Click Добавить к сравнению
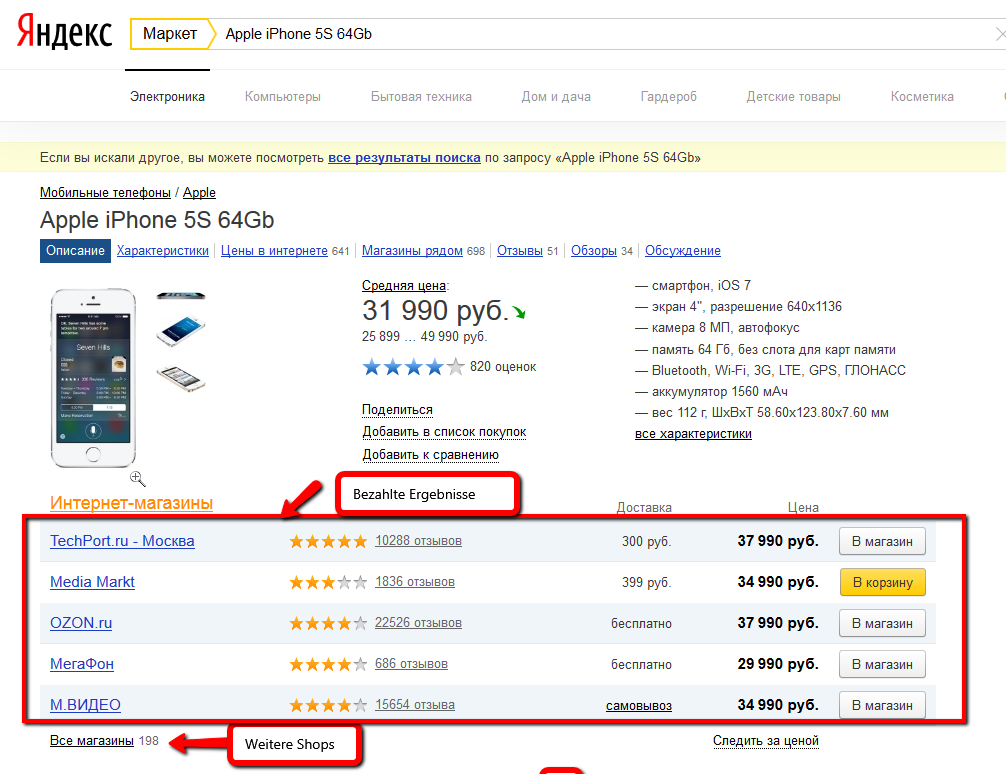The image size is (1006, 774). [x=431, y=455]
